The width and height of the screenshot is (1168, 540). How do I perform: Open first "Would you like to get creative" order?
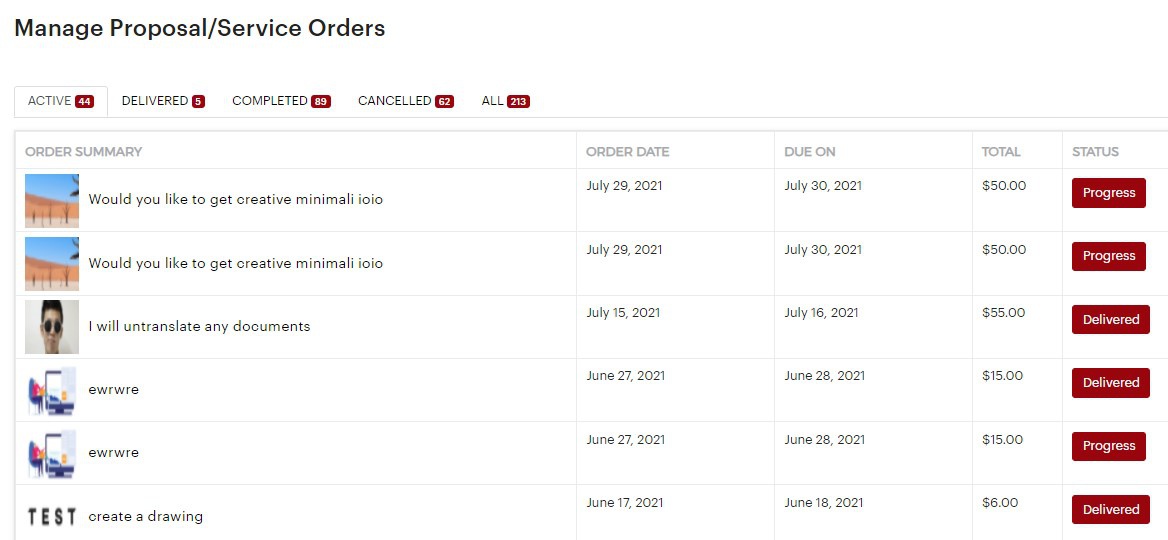click(235, 199)
